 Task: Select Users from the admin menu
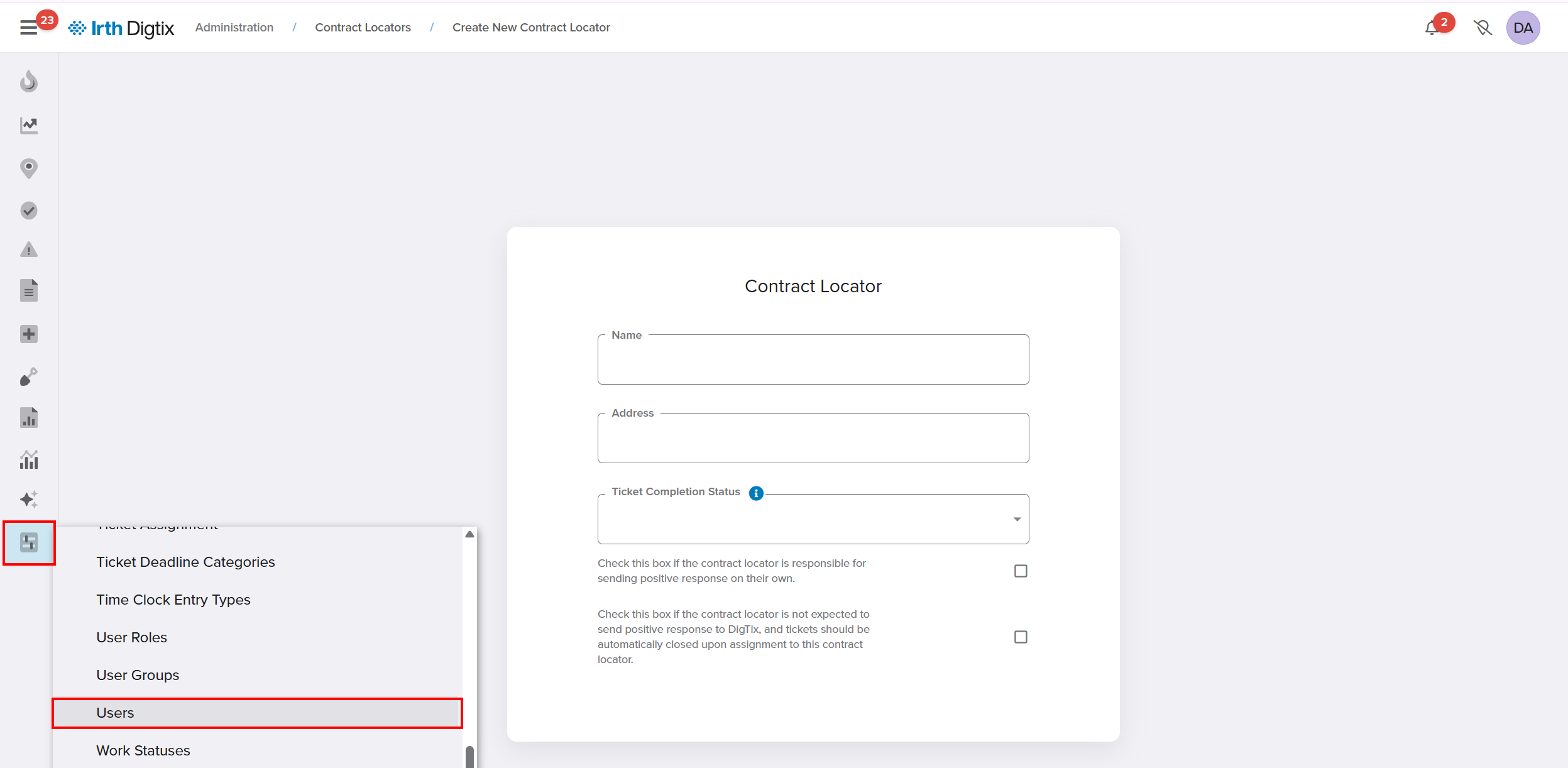[x=116, y=713]
